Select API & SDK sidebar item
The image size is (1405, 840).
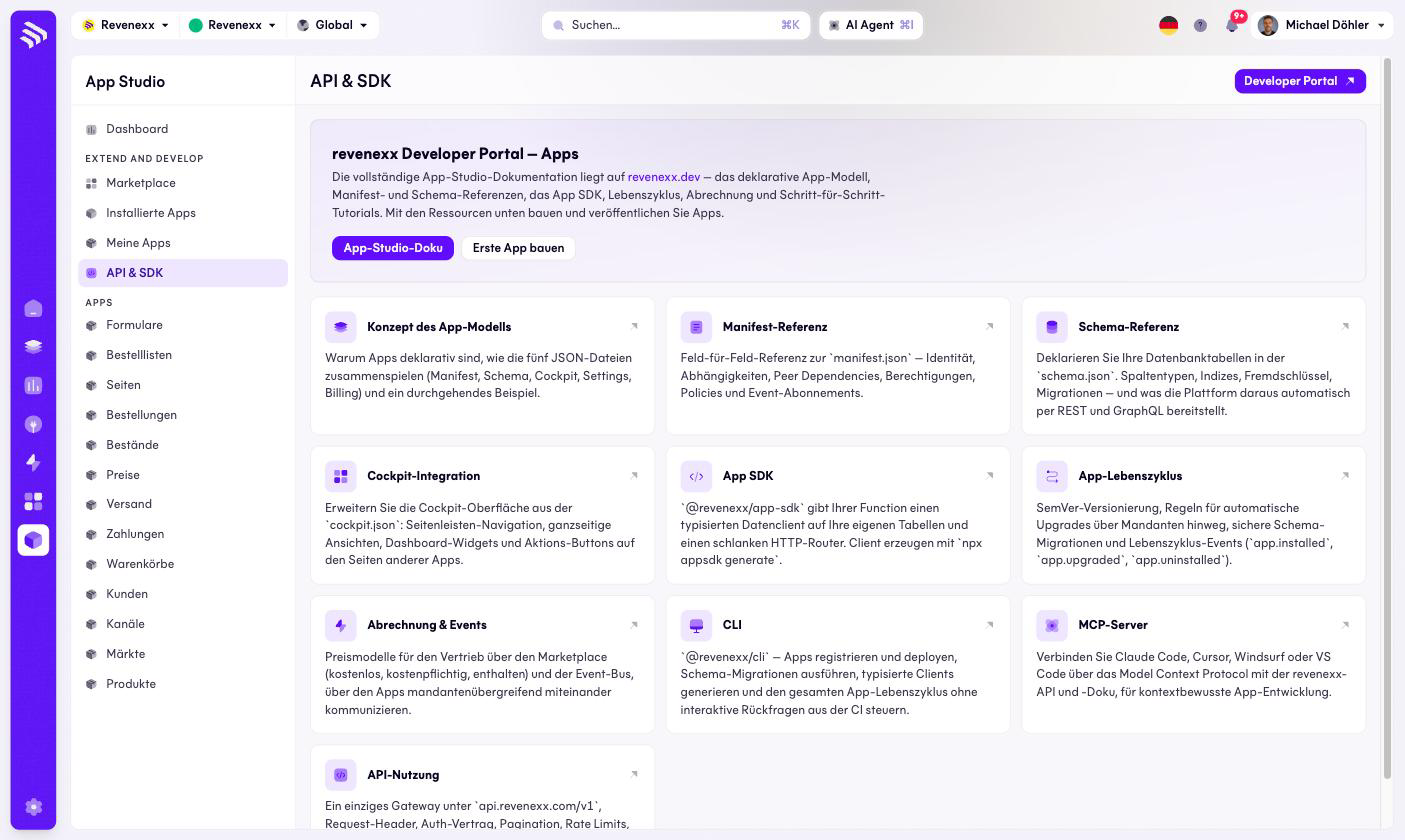tap(183, 273)
